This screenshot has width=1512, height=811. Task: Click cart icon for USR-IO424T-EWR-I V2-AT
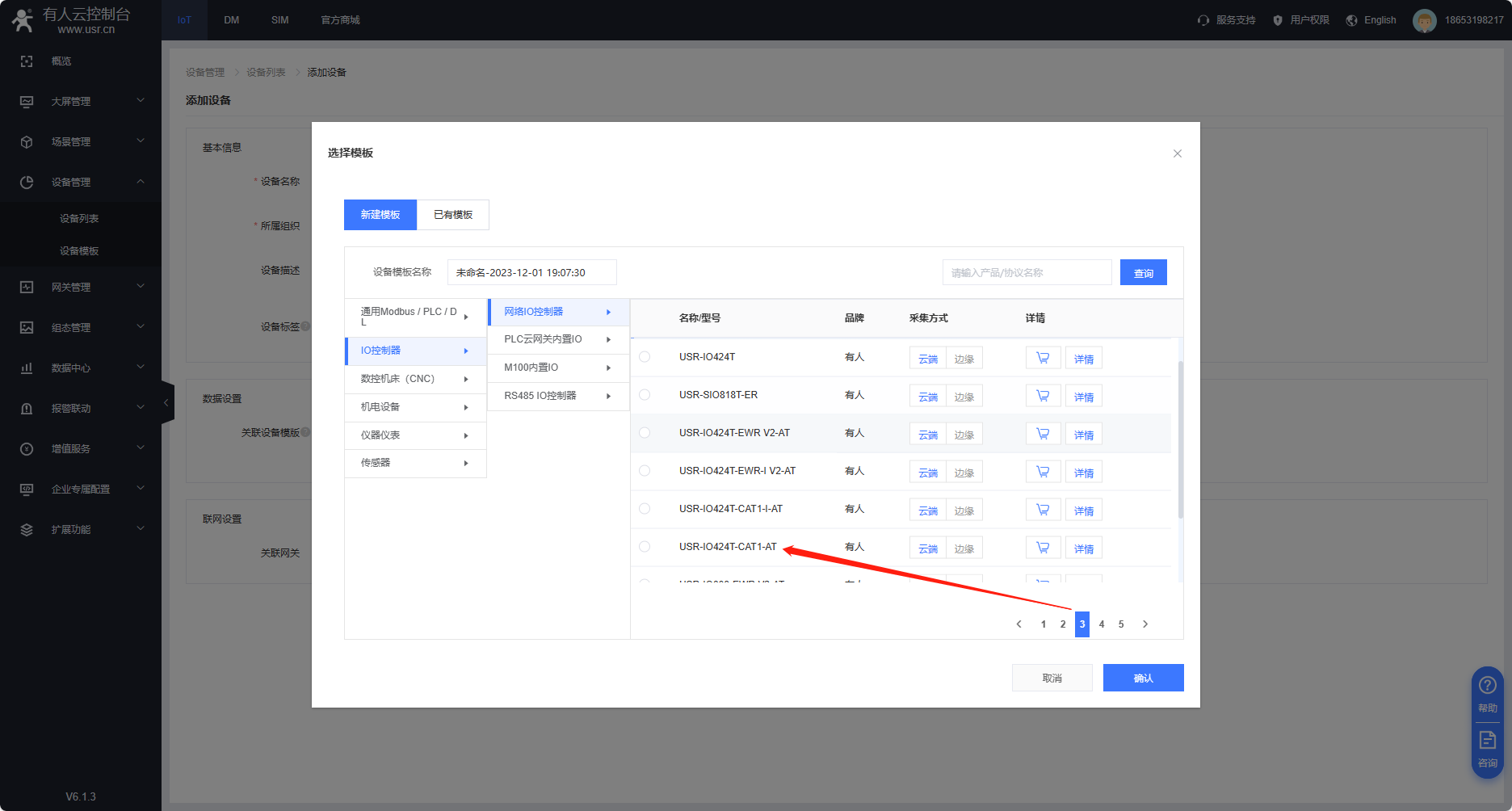click(x=1043, y=472)
